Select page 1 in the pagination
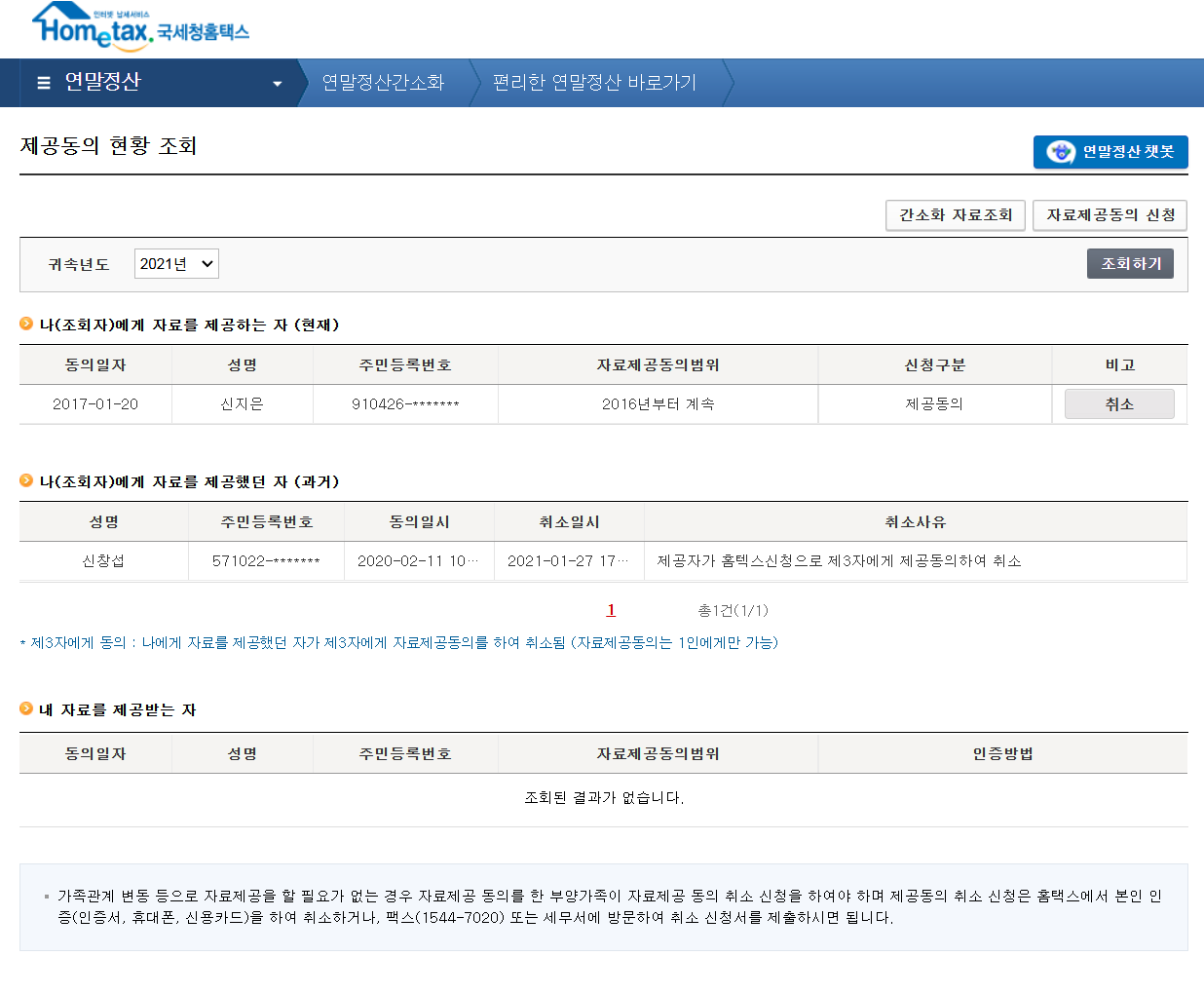The width and height of the screenshot is (1204, 994). click(x=611, y=610)
